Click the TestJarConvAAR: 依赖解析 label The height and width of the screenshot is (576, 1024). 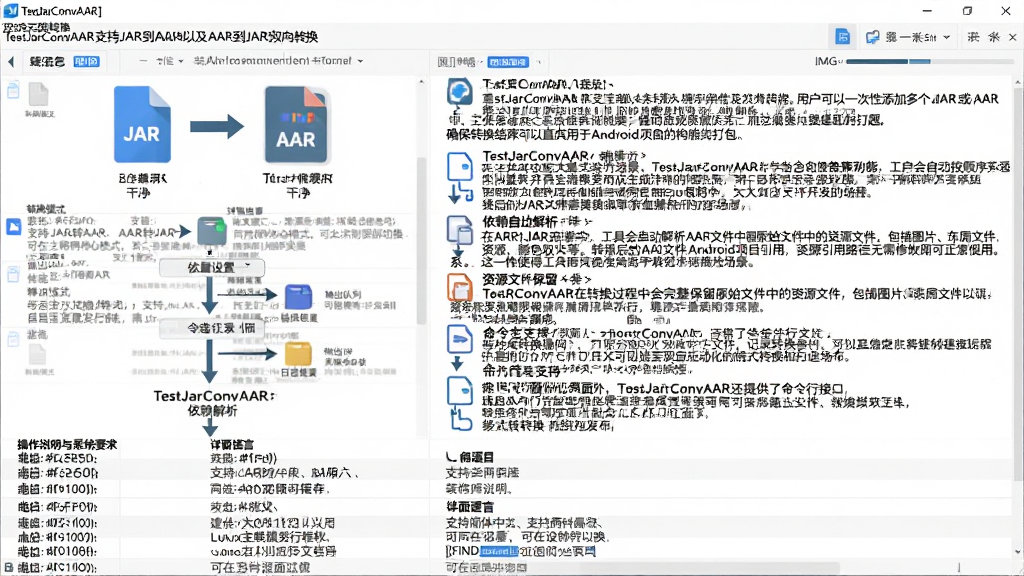pos(214,403)
